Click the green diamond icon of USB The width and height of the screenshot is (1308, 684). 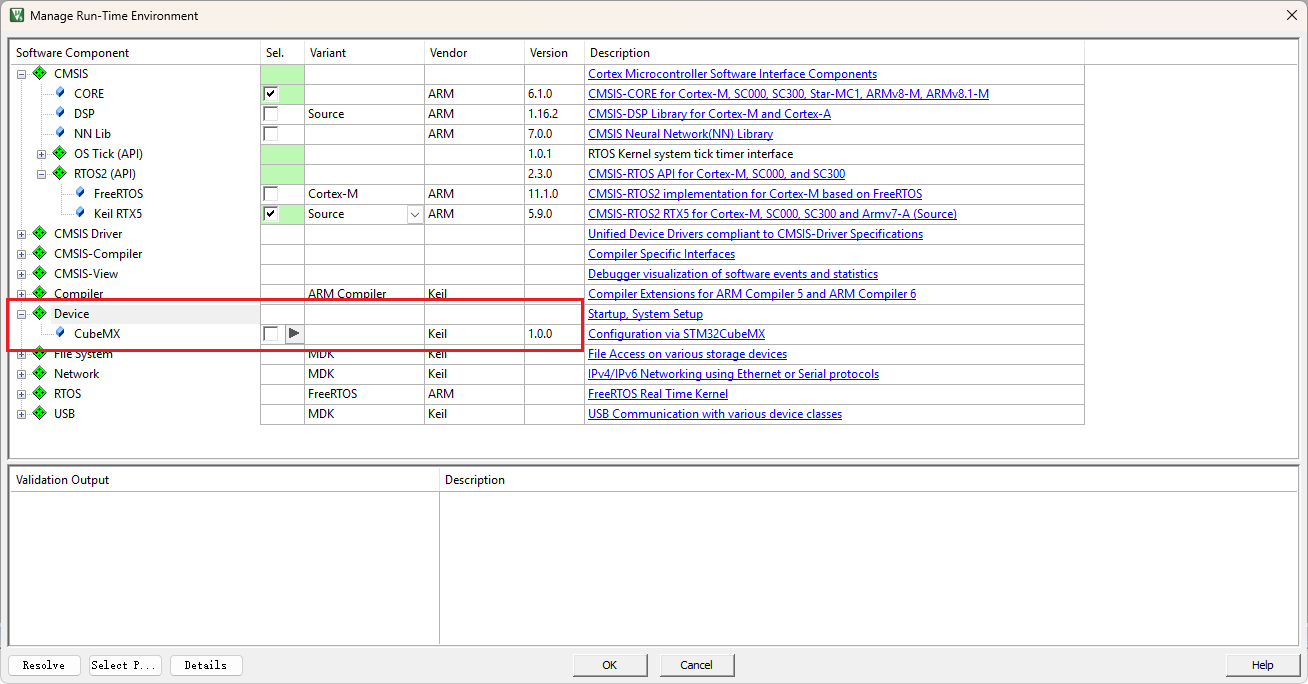[39, 413]
